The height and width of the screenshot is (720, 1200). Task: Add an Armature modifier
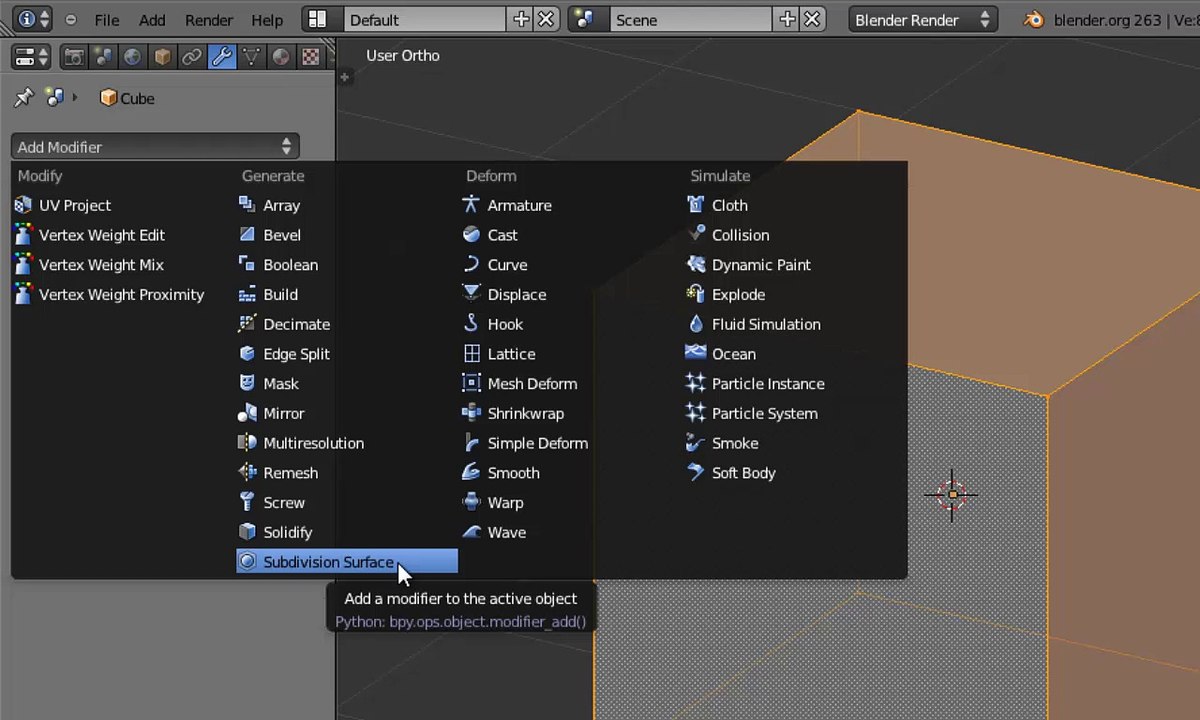507,205
